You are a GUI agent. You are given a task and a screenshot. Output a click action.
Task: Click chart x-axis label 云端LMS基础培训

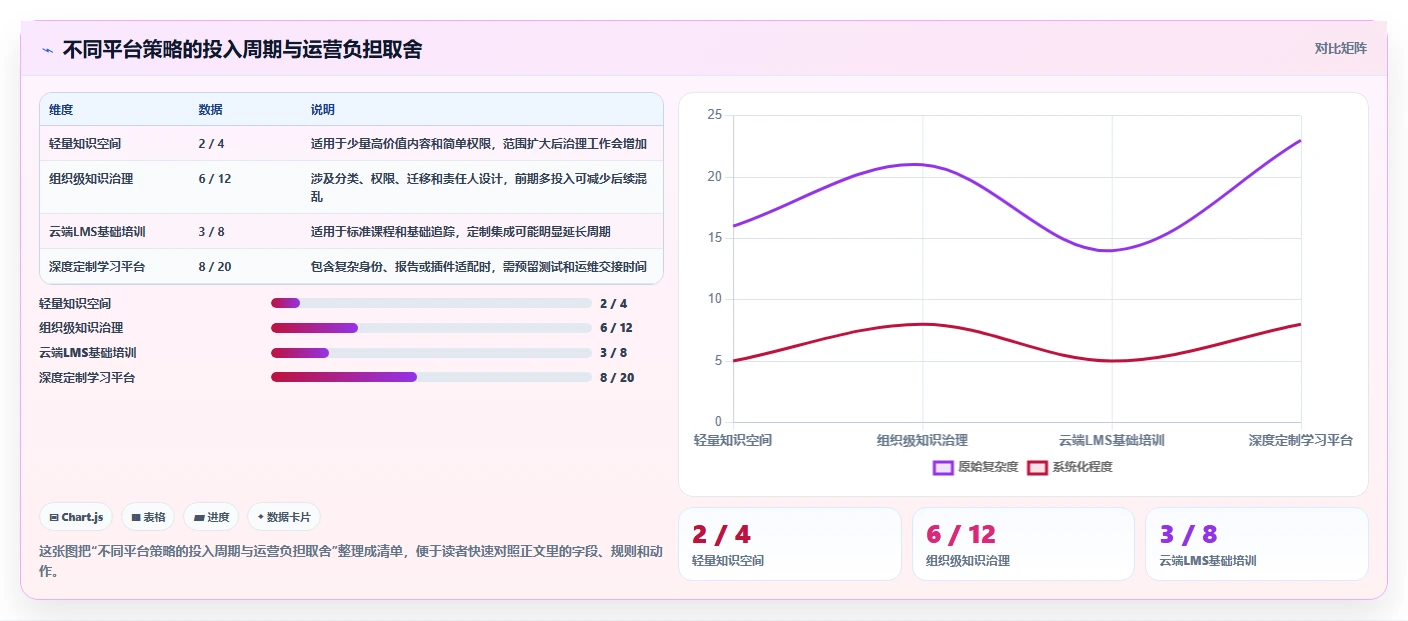[1111, 440]
